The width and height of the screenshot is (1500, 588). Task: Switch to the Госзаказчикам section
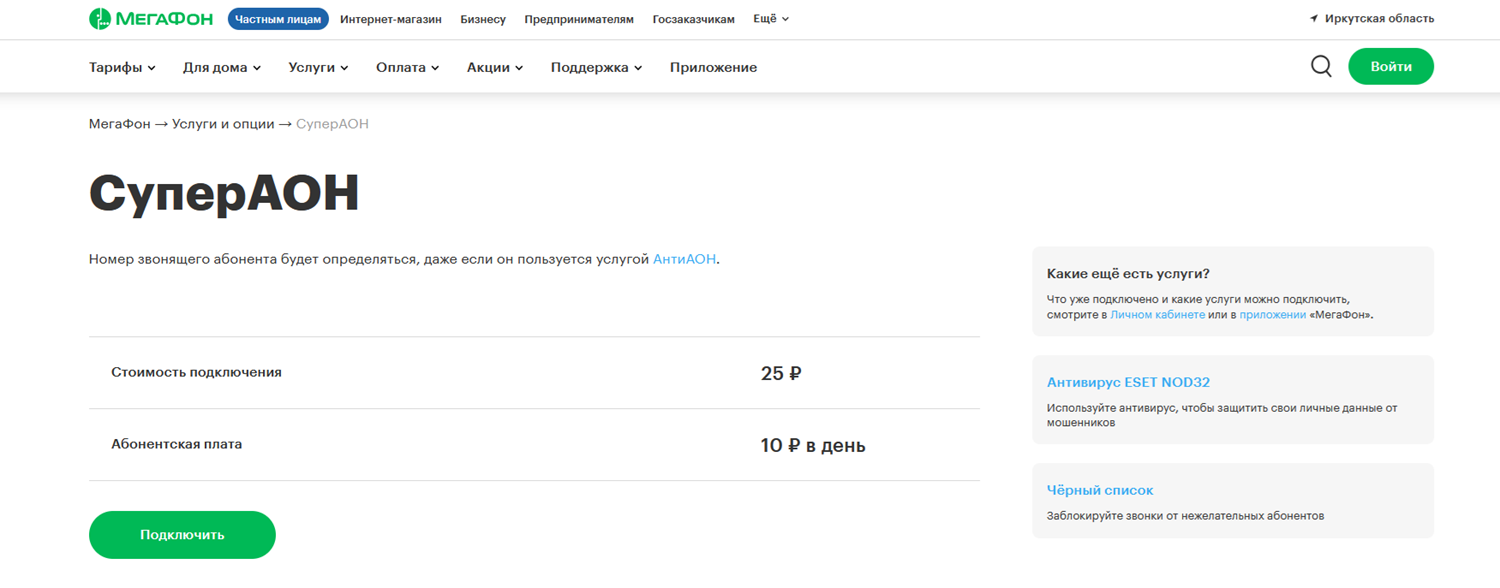[x=694, y=19]
